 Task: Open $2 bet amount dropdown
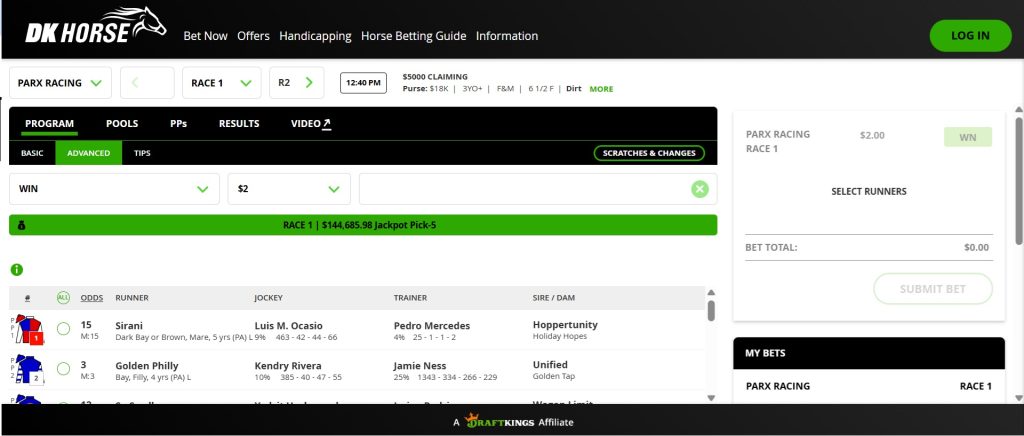[289, 189]
